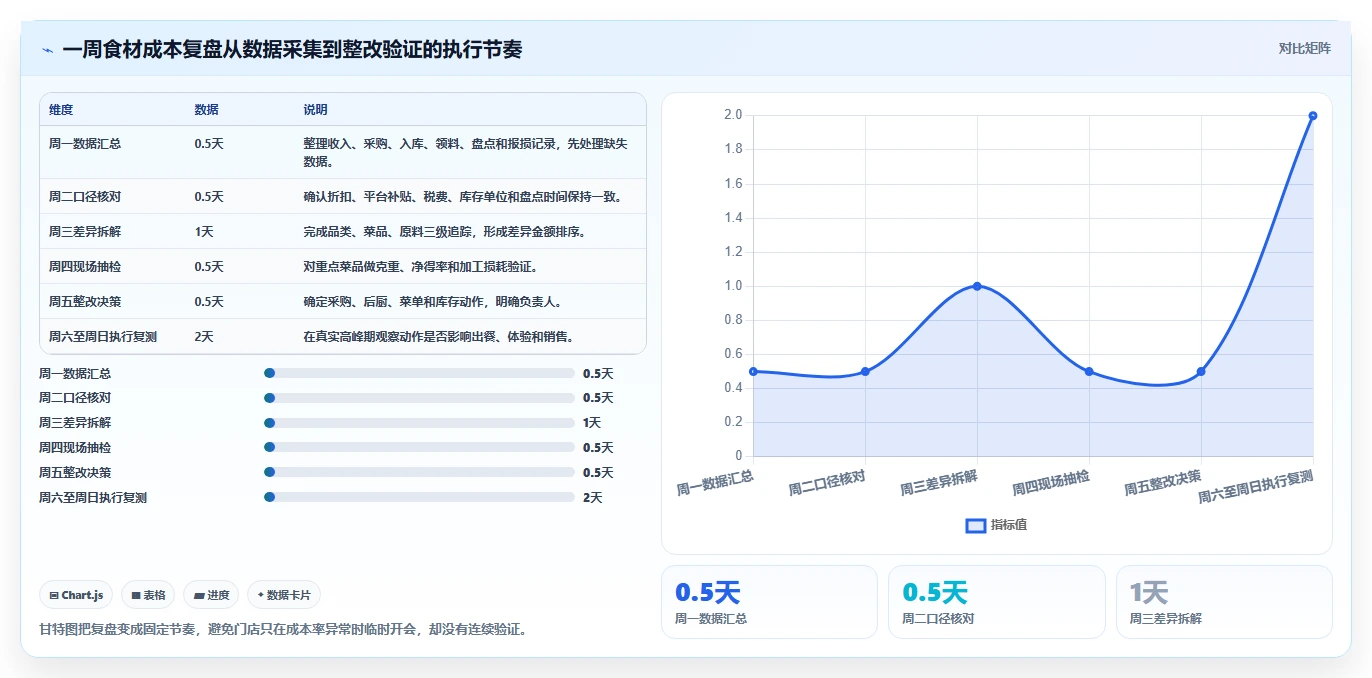
Task: Click the description starting with 确定采购、后厨
Action: (x=432, y=302)
